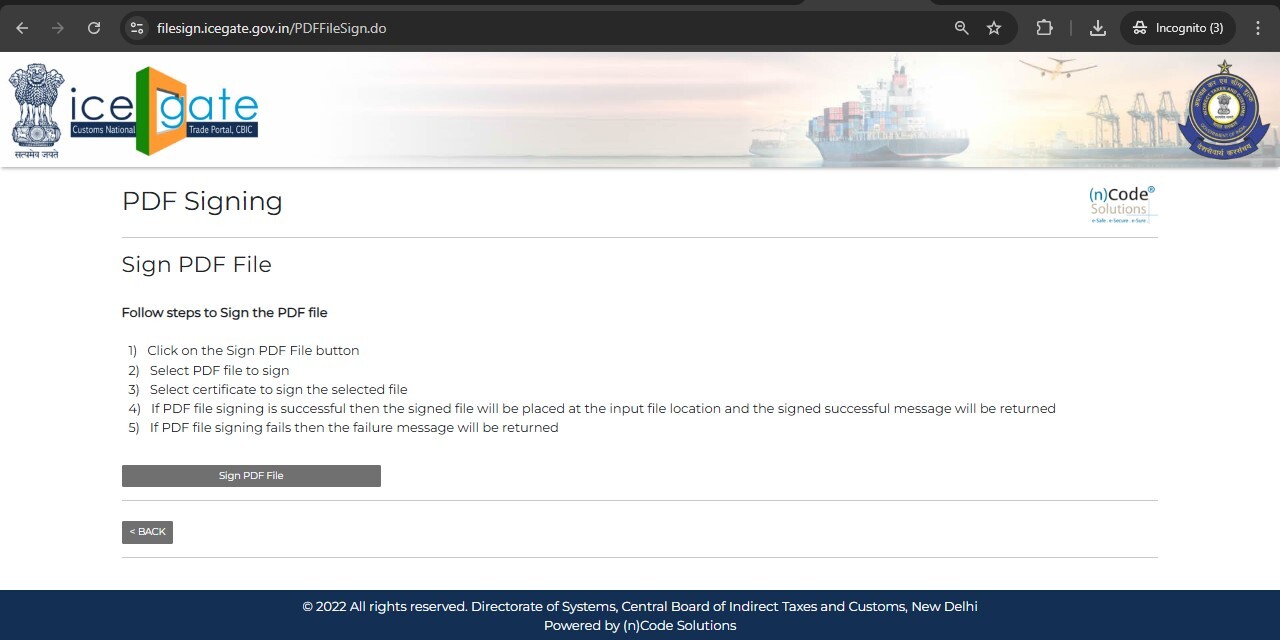Image resolution: width=1280 pixels, height=640 pixels.
Task: Click the PDF Signing heading
Action: click(202, 201)
